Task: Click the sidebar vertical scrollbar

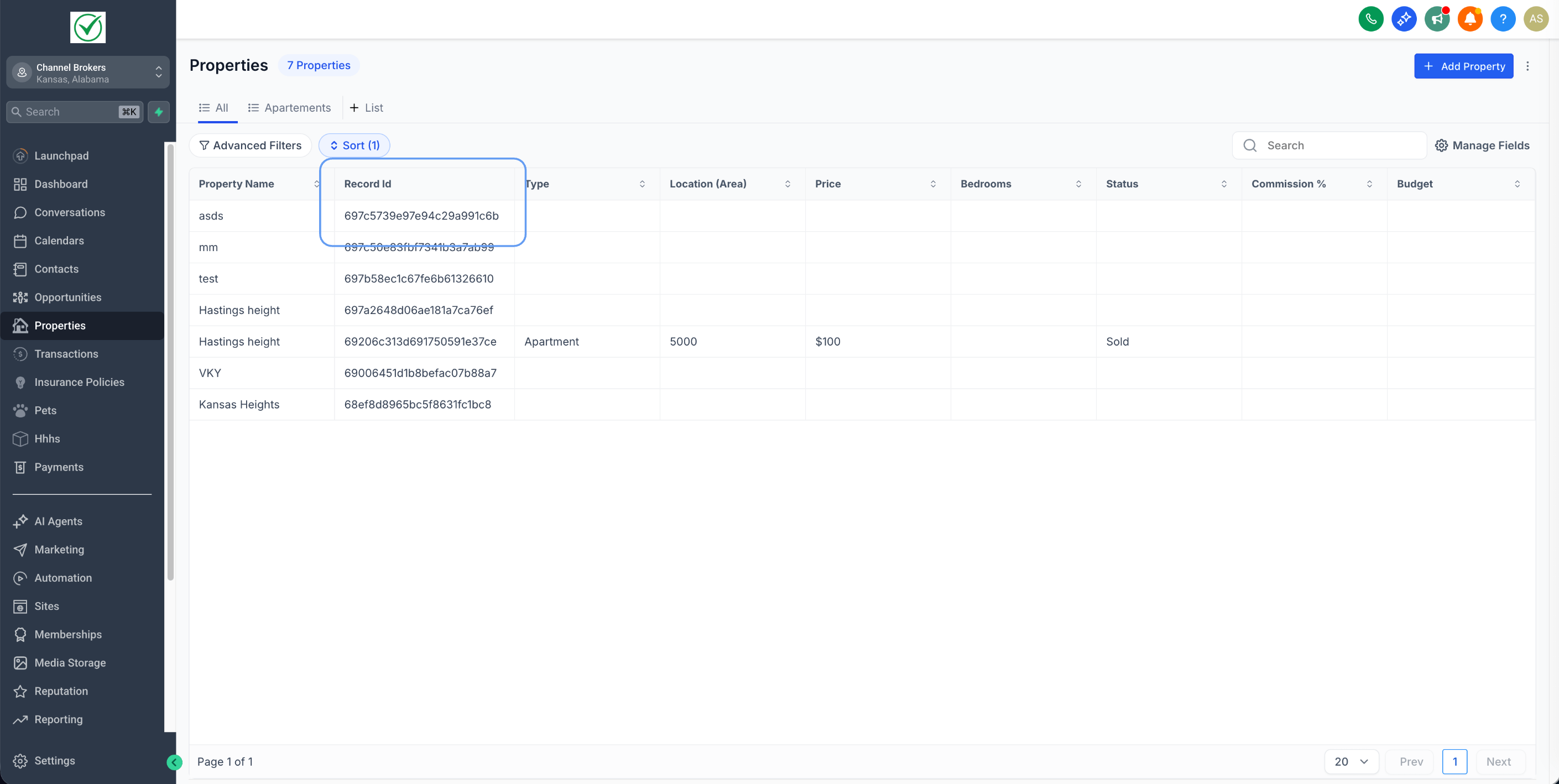Action: coord(171,363)
